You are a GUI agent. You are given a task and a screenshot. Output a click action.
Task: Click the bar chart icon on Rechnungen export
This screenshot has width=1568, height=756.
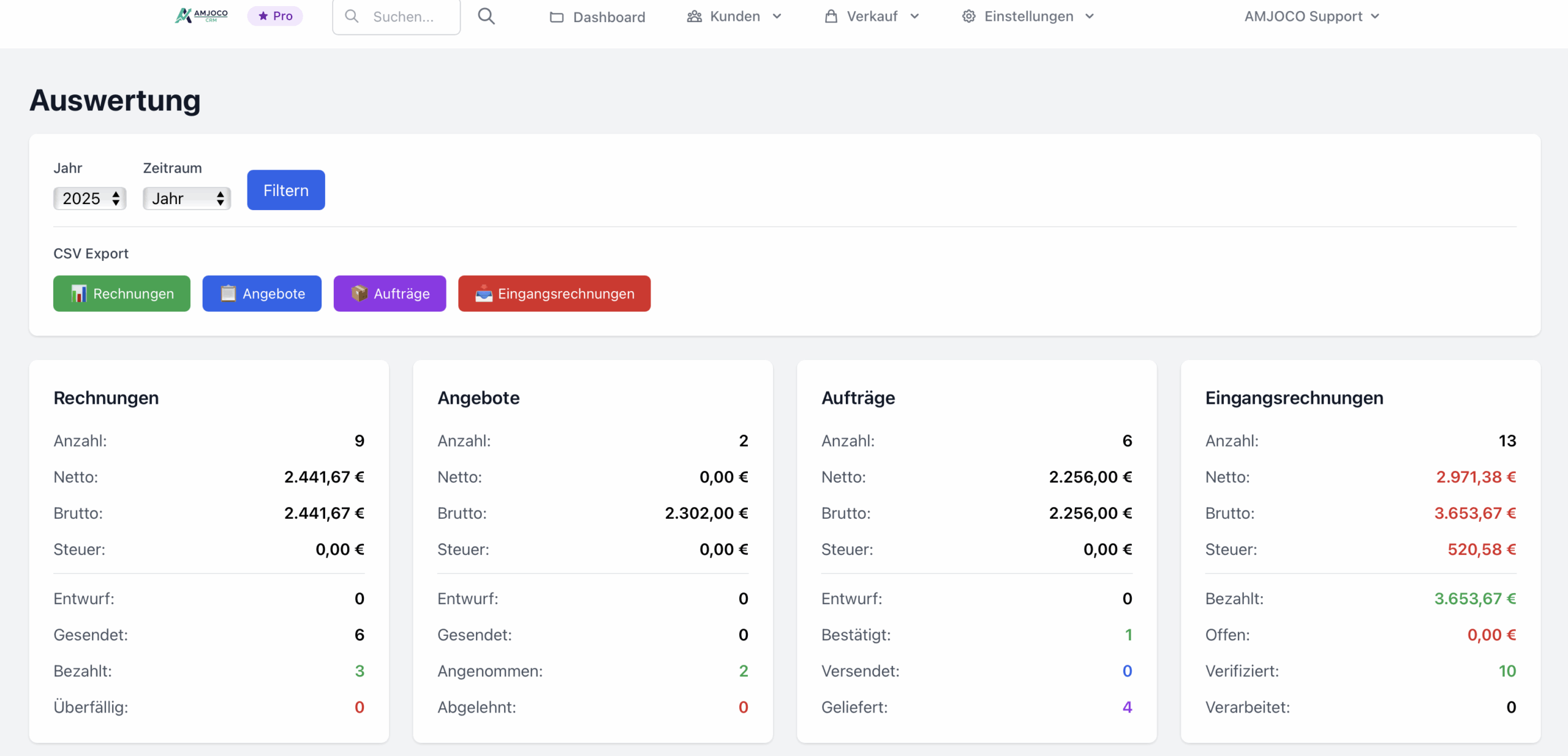[78, 294]
